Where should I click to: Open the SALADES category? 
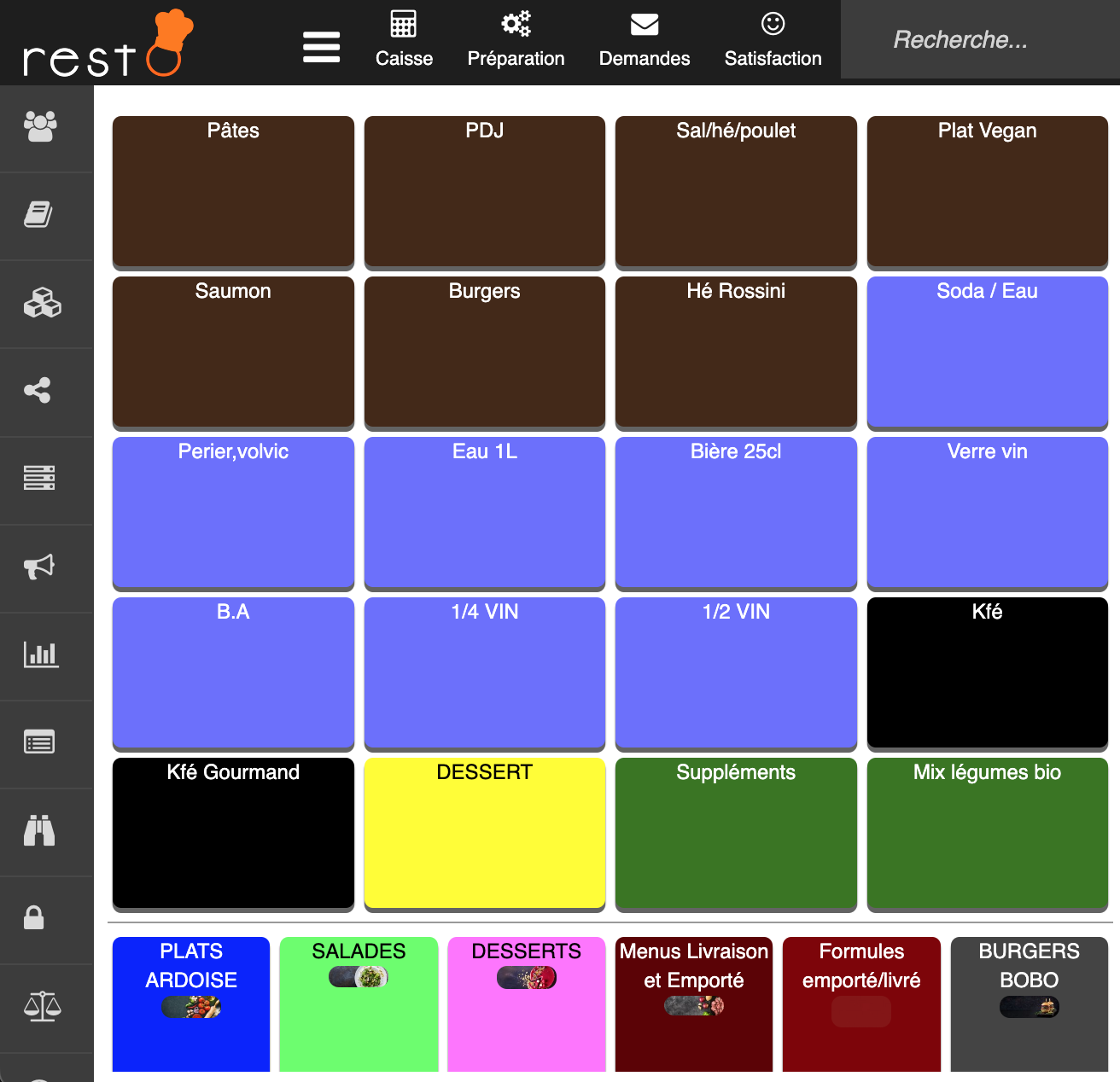[x=359, y=1003]
